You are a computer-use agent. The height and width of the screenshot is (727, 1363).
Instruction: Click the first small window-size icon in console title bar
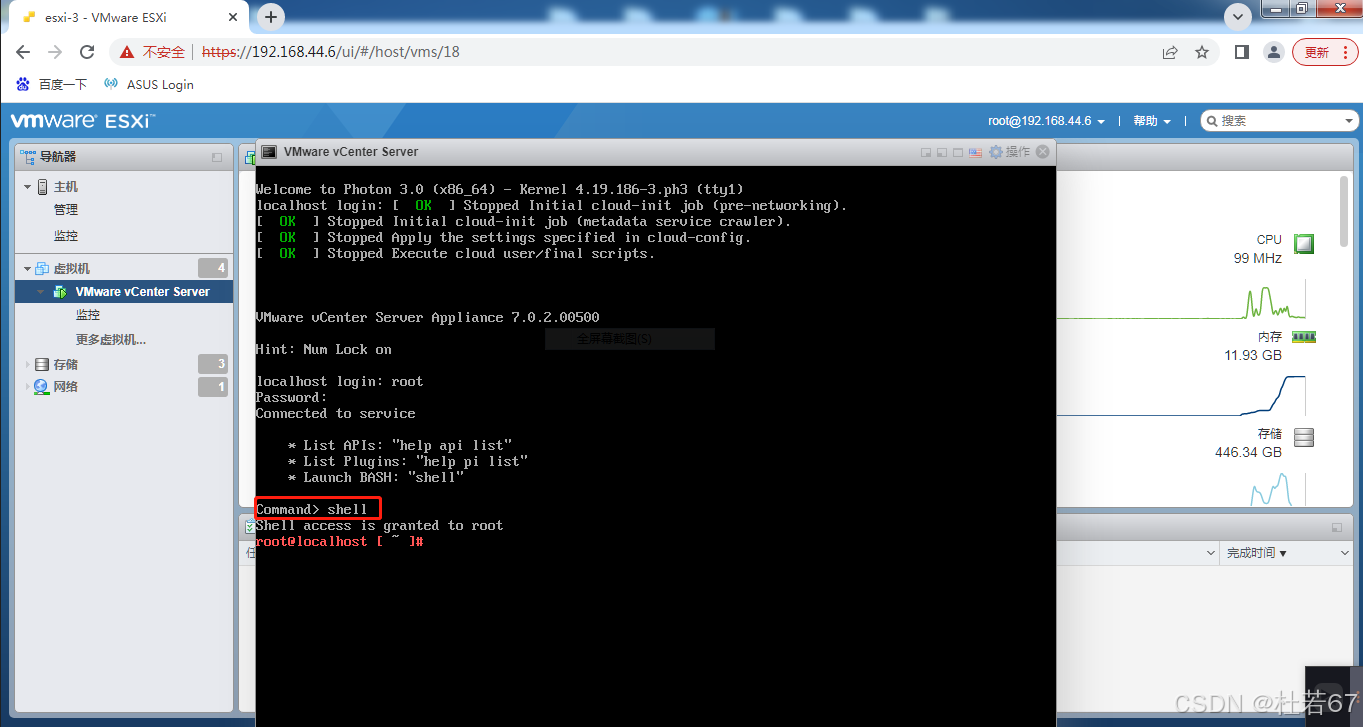[x=926, y=152]
